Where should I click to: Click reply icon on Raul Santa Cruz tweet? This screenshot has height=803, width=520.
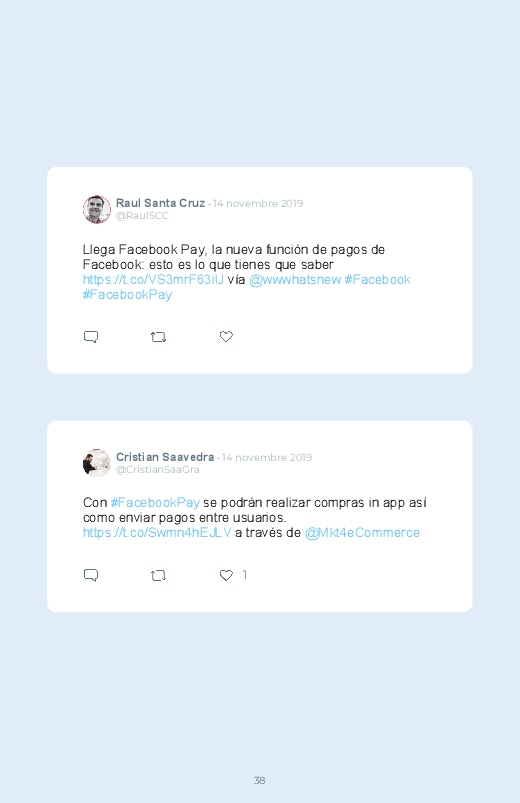91,337
